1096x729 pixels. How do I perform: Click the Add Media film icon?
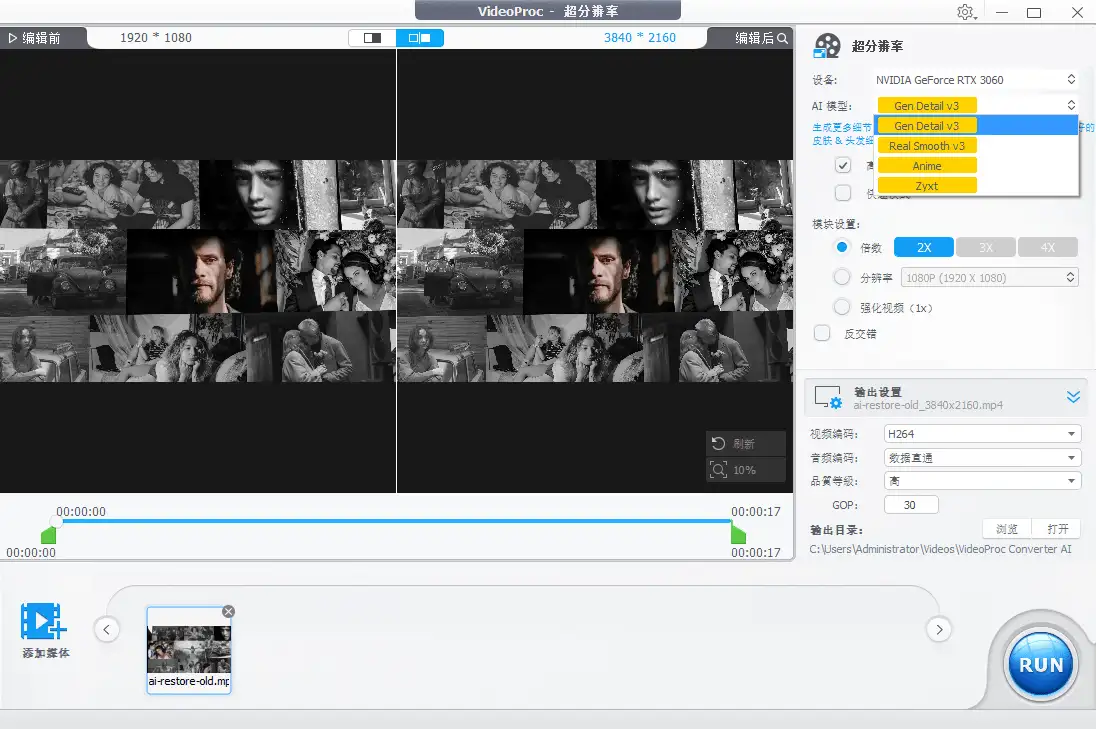[x=44, y=622]
